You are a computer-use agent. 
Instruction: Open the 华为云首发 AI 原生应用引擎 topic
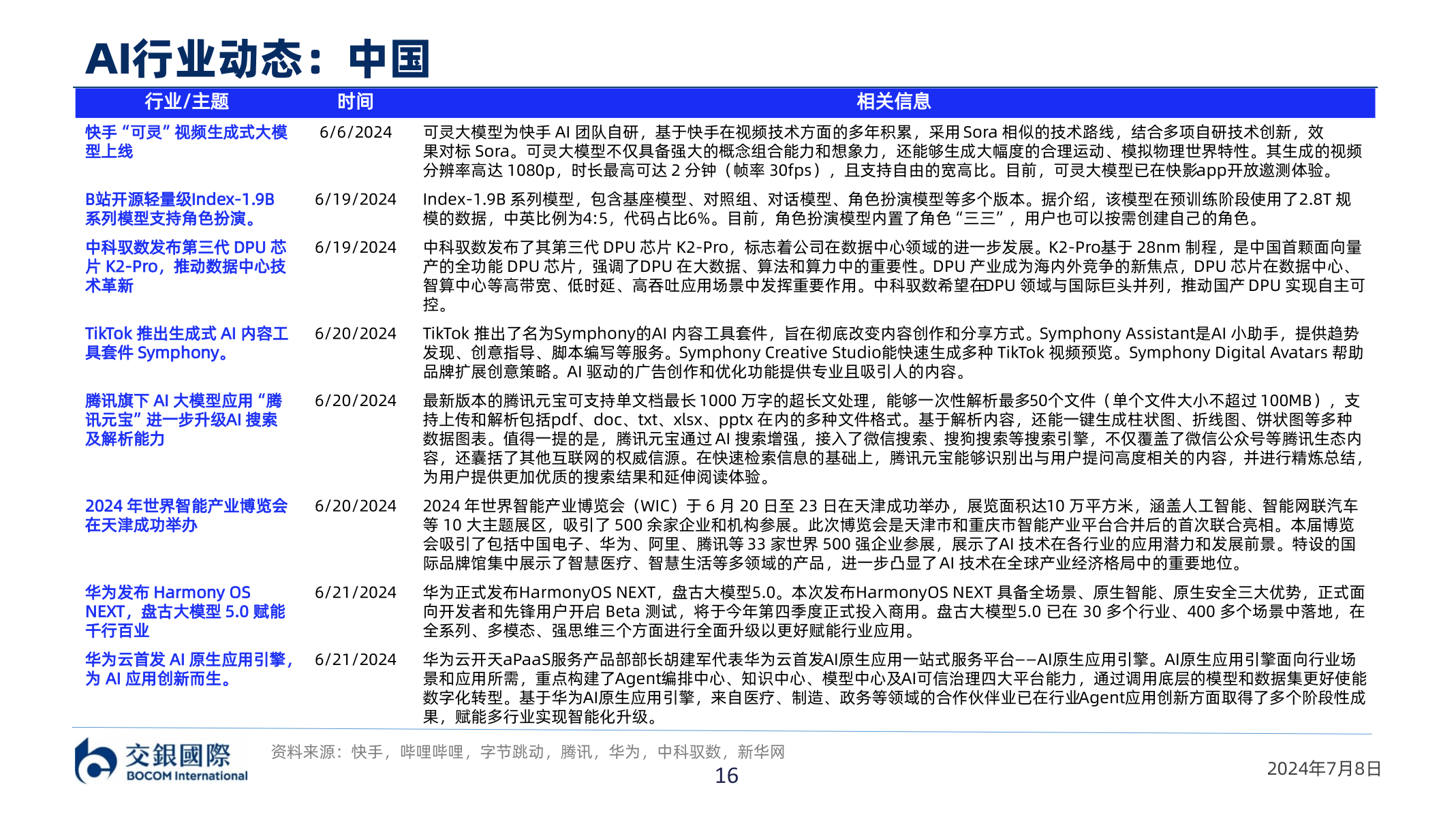[x=189, y=669]
